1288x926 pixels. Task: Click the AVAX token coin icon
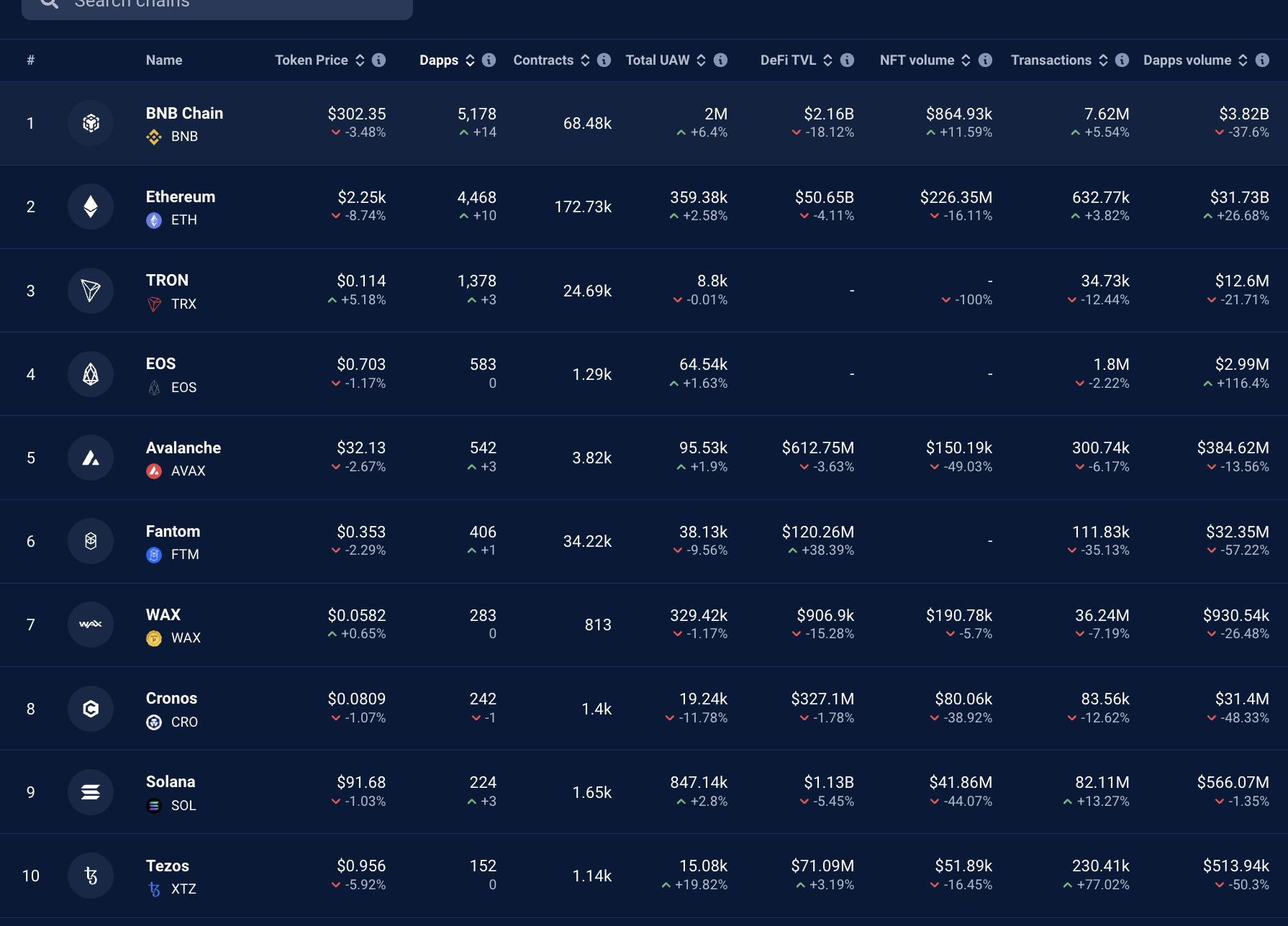[154, 471]
